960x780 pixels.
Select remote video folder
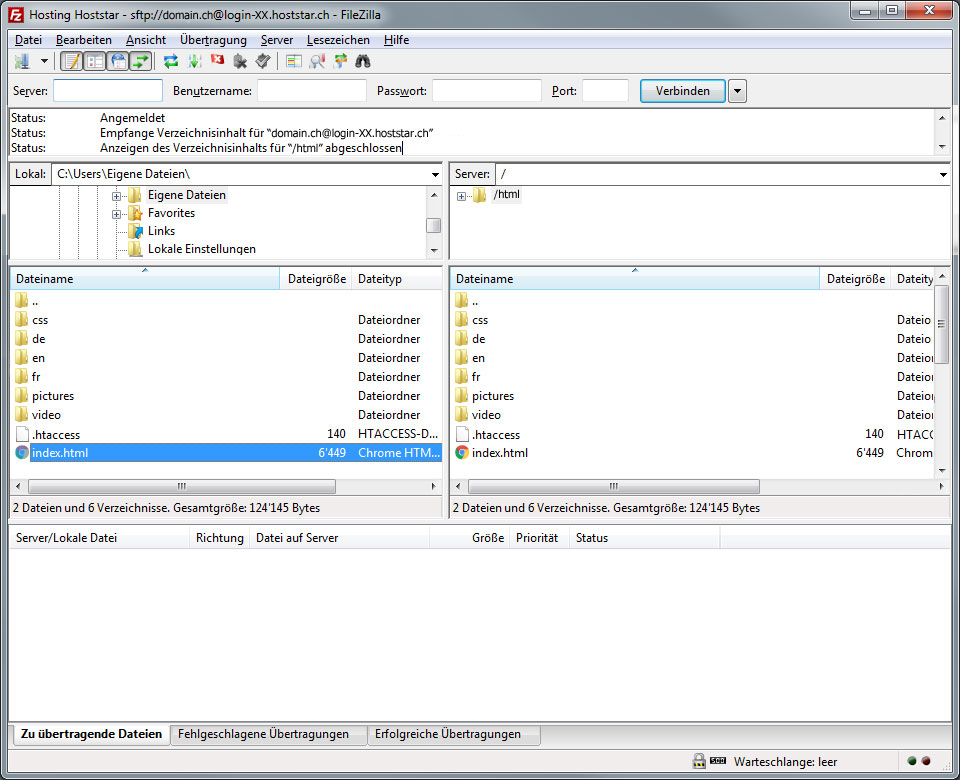click(486, 414)
